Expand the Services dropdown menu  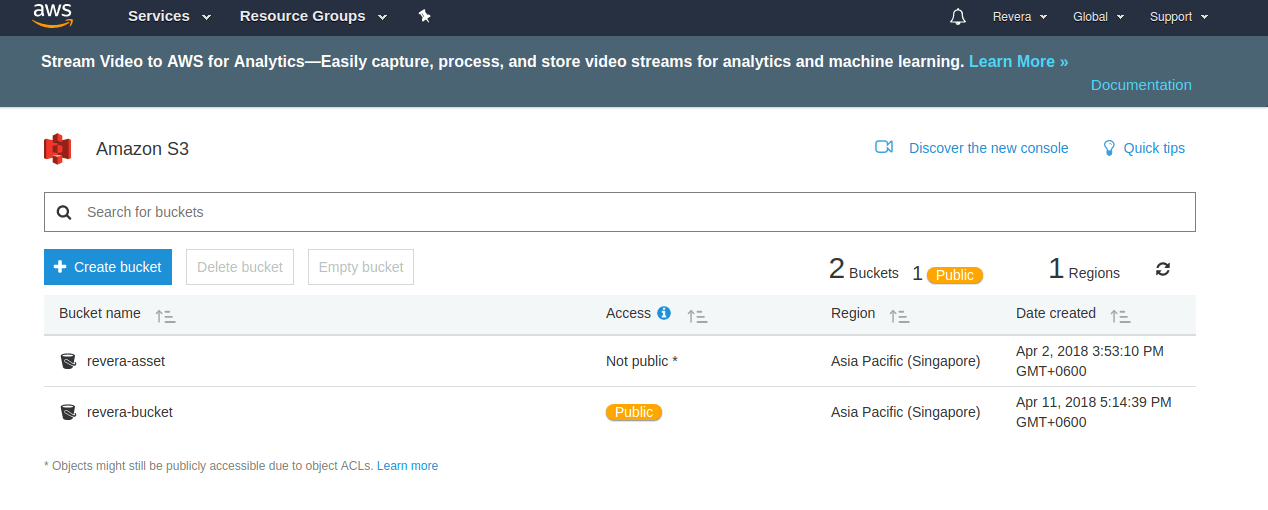point(169,16)
